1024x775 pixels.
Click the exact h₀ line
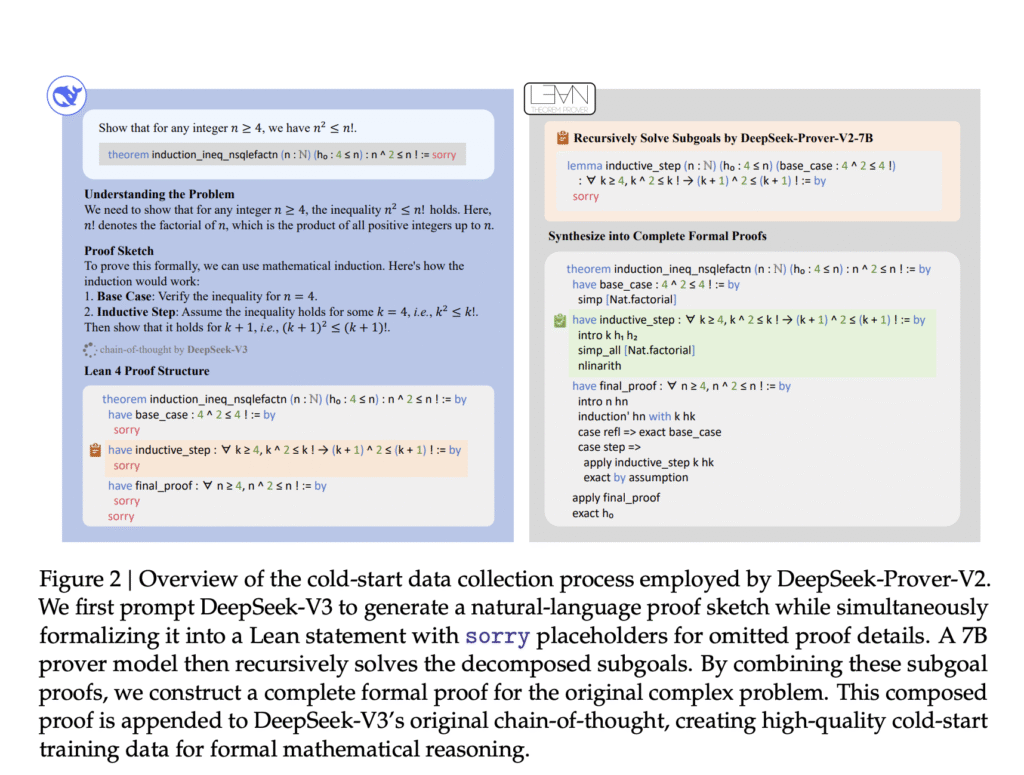point(594,513)
